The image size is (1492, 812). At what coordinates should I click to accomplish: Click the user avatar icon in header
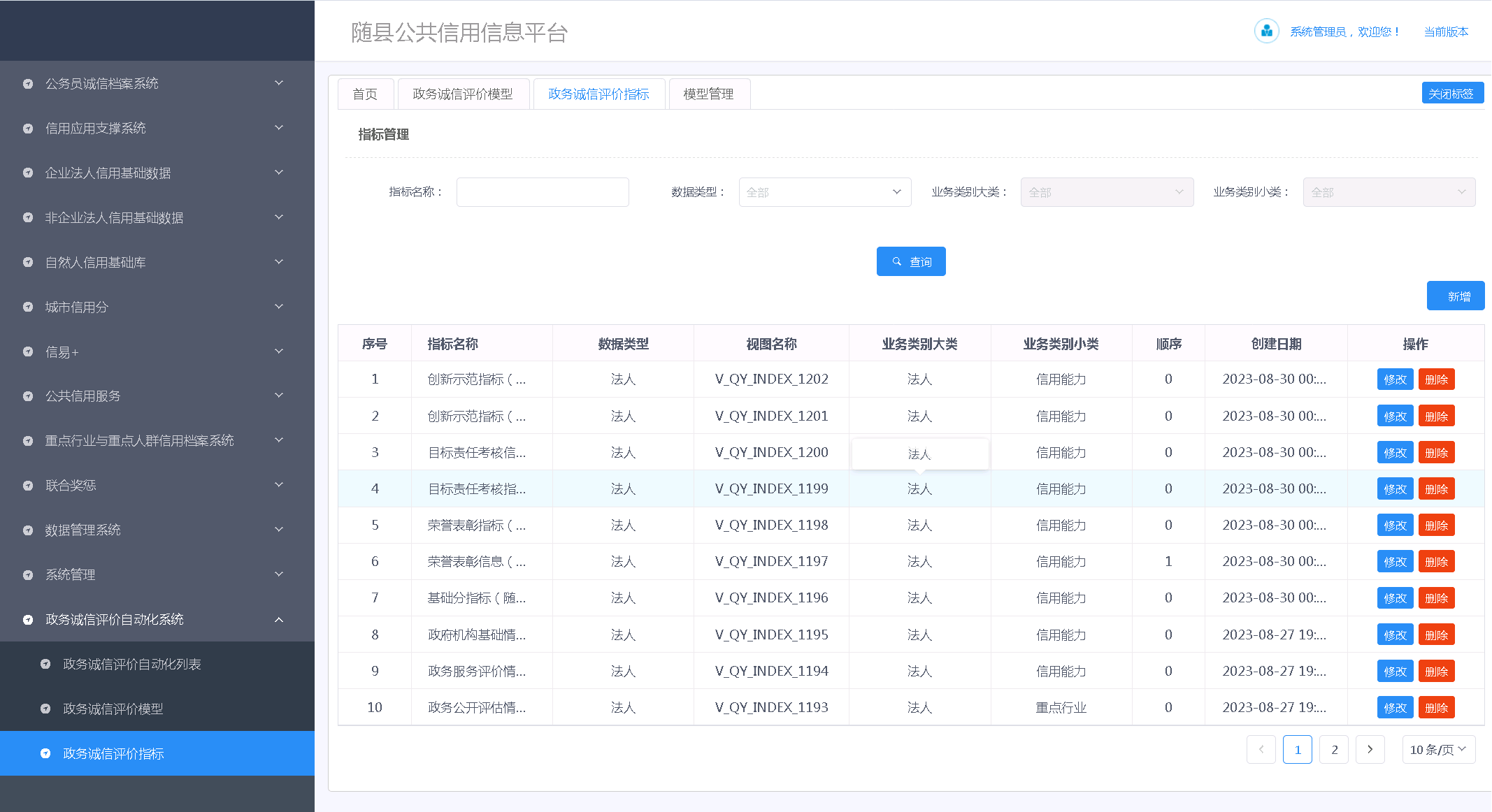[x=1266, y=31]
